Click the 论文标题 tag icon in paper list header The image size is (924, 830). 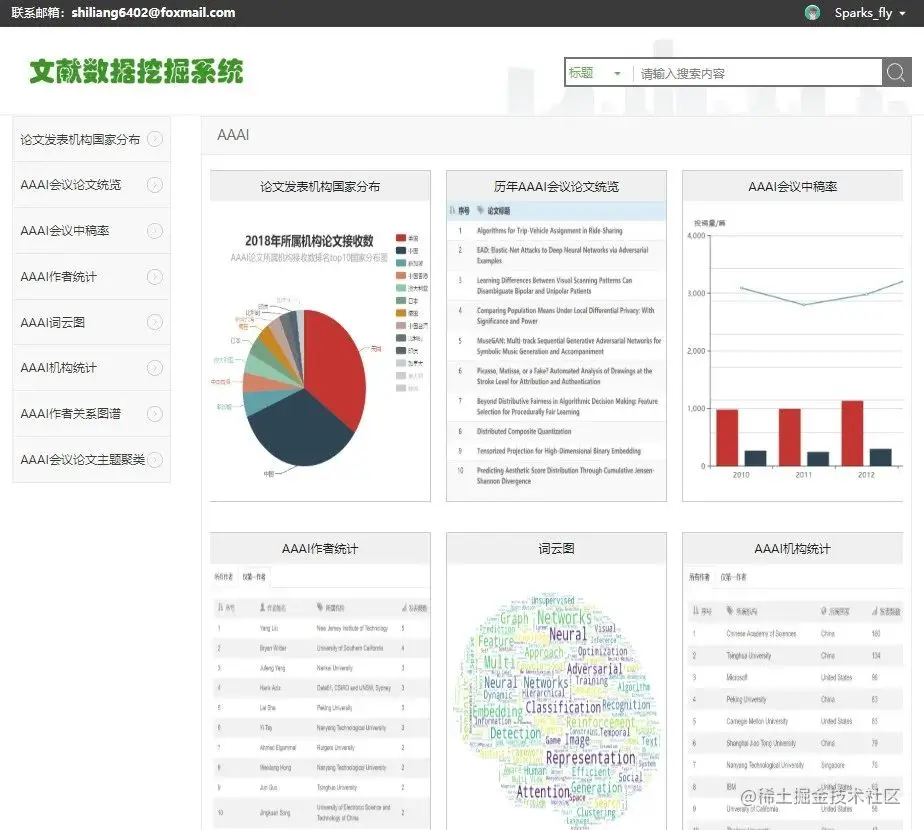point(480,210)
